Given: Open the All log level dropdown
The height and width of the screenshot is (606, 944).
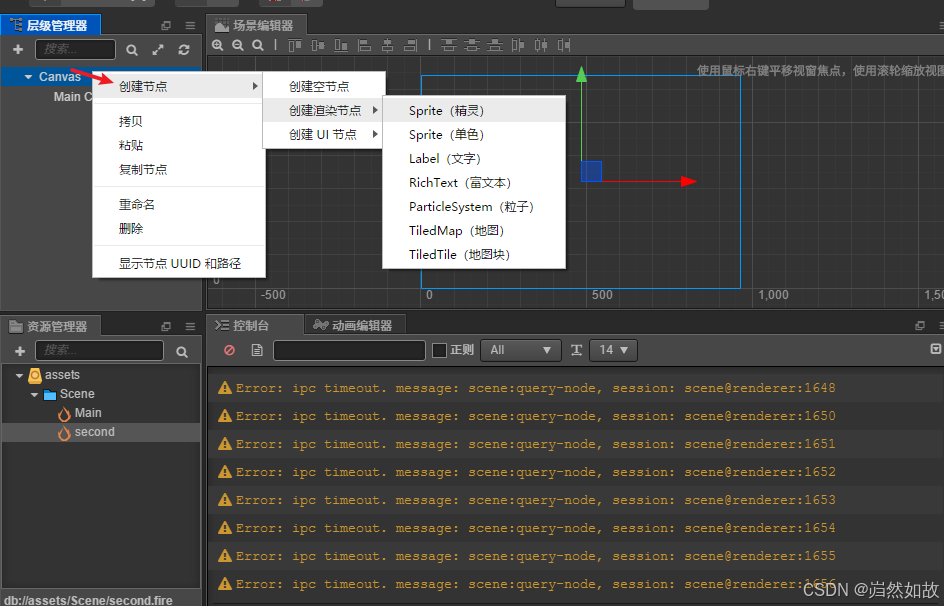Looking at the screenshot, I should pos(521,350).
